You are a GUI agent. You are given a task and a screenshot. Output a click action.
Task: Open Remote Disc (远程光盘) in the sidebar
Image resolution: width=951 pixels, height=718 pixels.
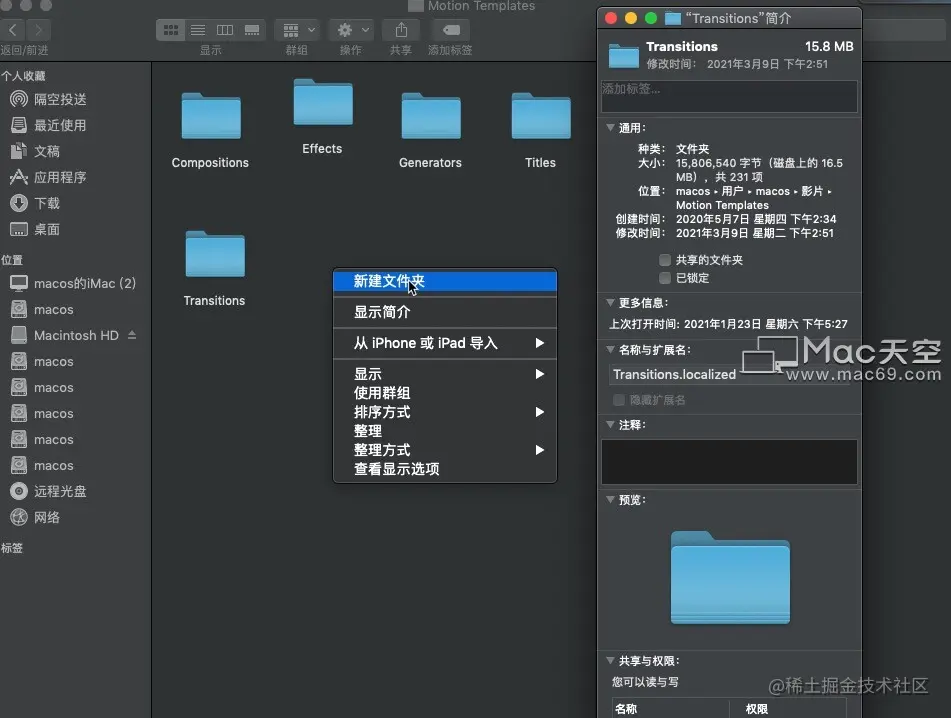coord(49,491)
